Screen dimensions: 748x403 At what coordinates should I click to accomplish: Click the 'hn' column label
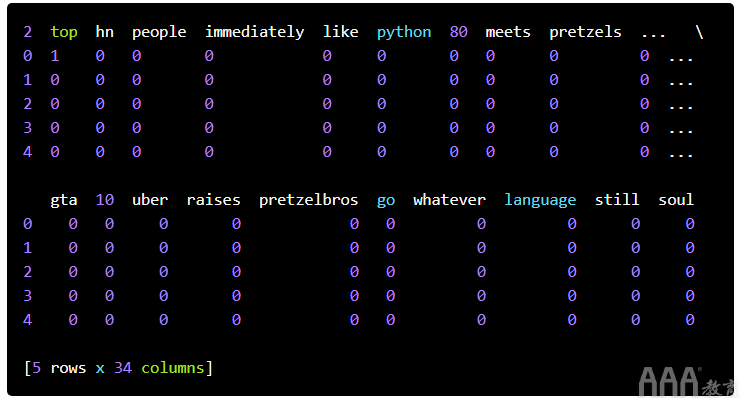pyautogui.click(x=105, y=32)
